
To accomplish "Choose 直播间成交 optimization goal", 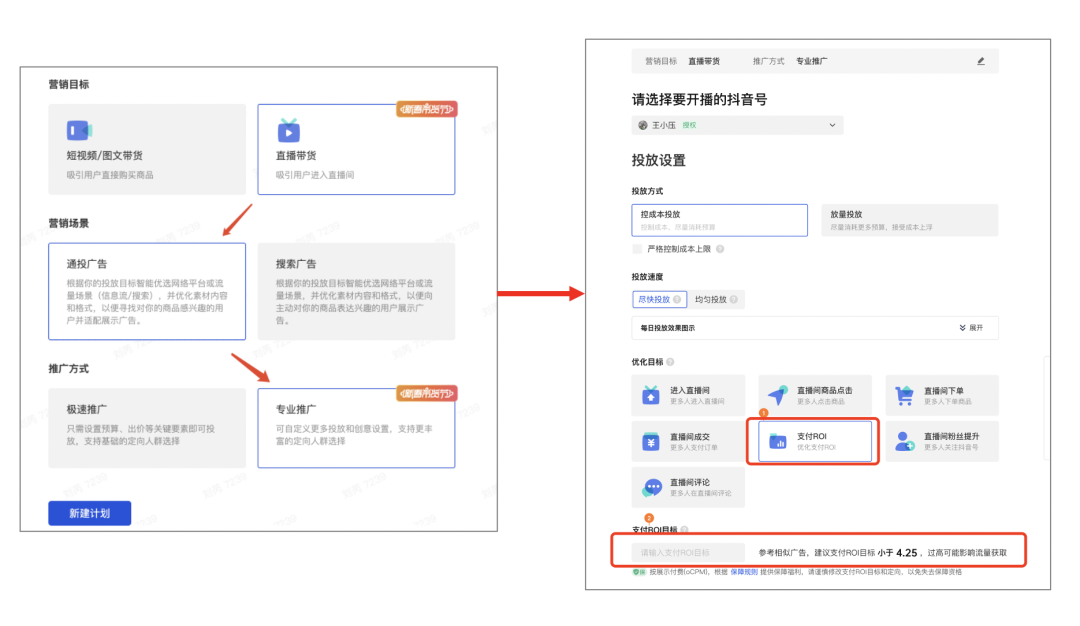I will [x=688, y=441].
